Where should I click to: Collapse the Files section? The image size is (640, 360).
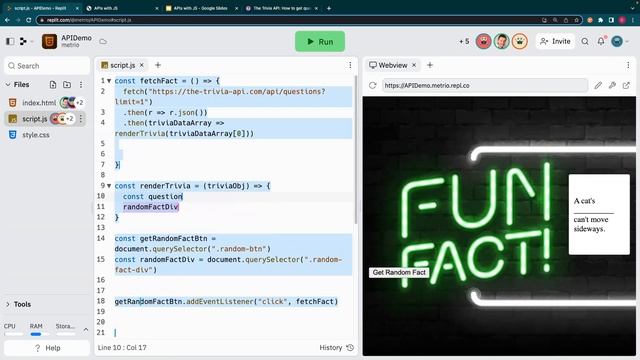8,84
